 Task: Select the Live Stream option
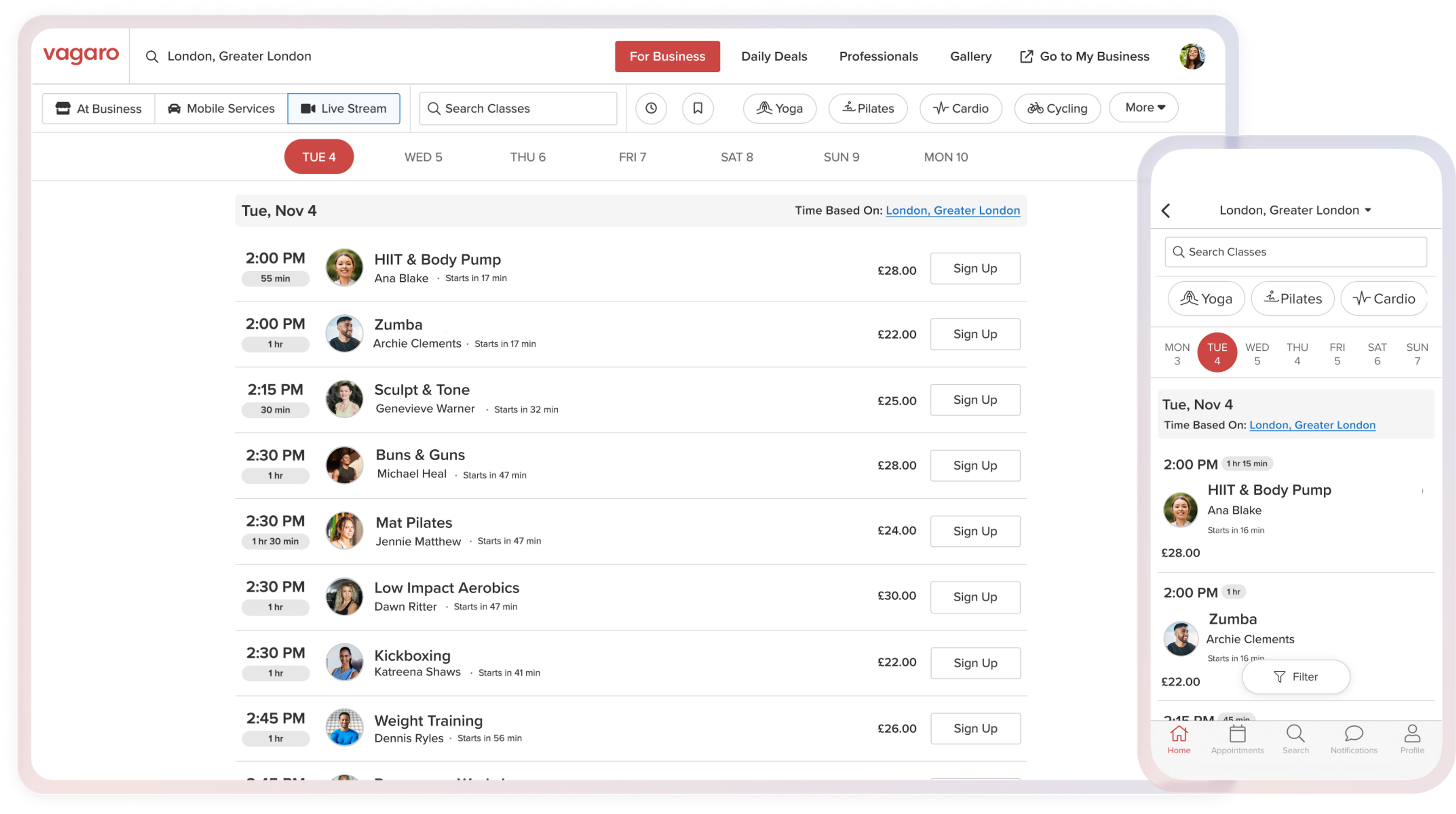[x=344, y=108]
